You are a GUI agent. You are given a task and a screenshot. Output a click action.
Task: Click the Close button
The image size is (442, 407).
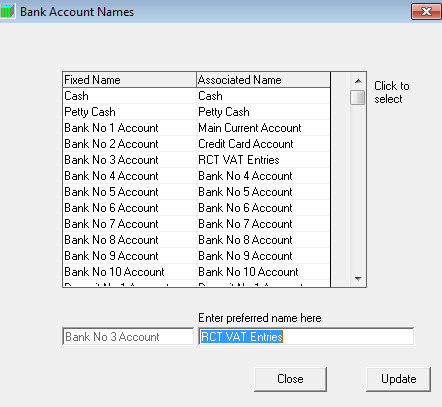pos(290,379)
